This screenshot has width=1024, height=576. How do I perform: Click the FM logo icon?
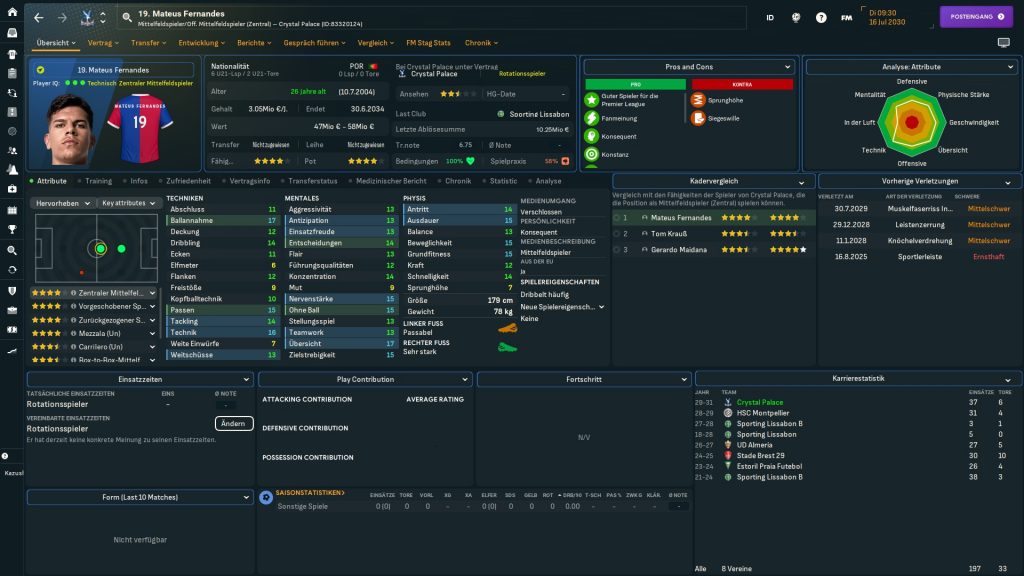(847, 18)
